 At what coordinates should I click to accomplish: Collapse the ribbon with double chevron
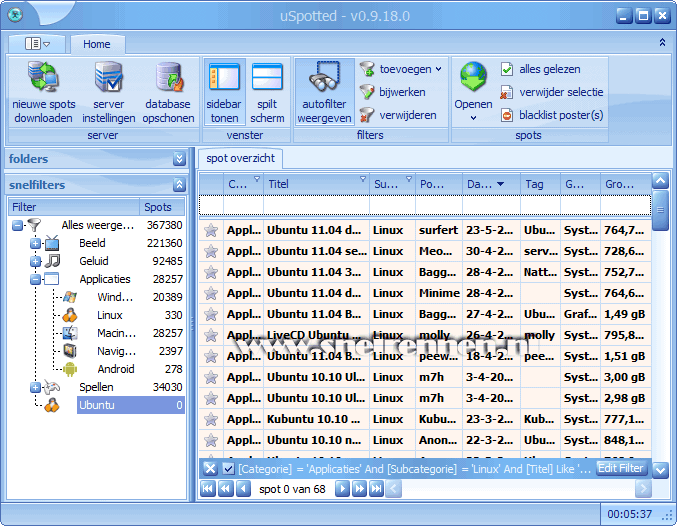(662, 42)
